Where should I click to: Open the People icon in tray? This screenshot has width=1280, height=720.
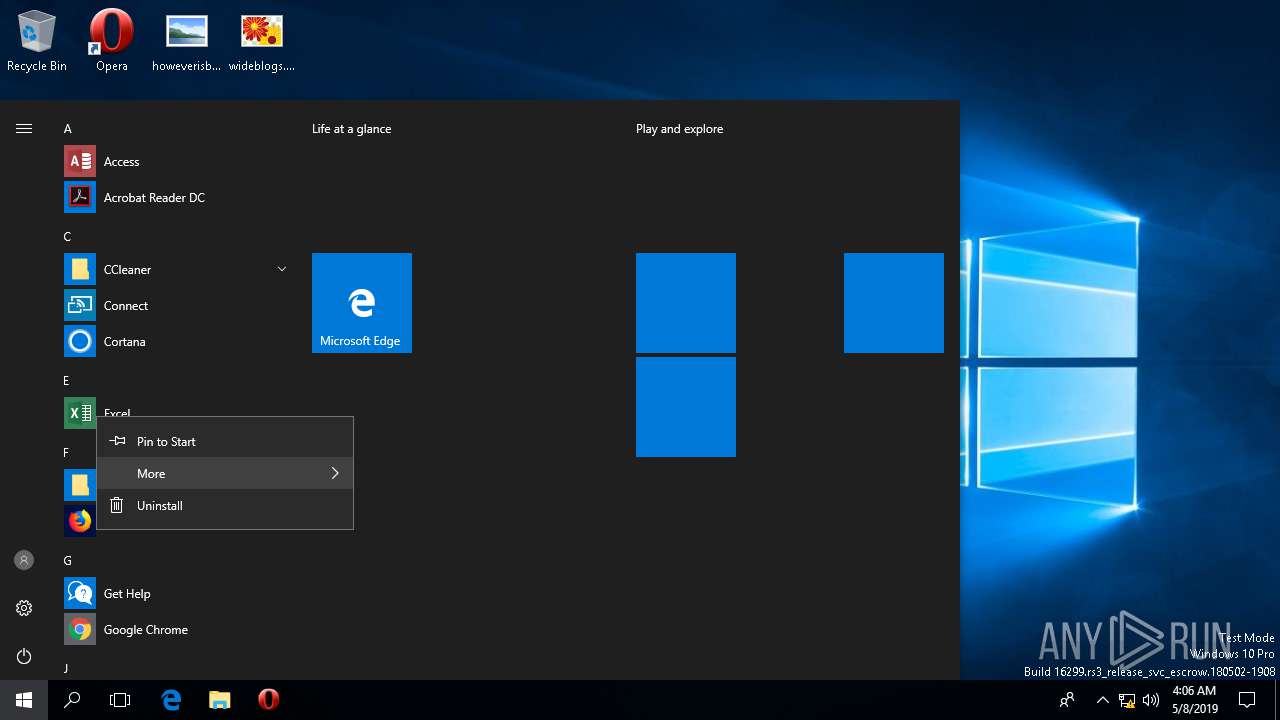pos(1067,700)
